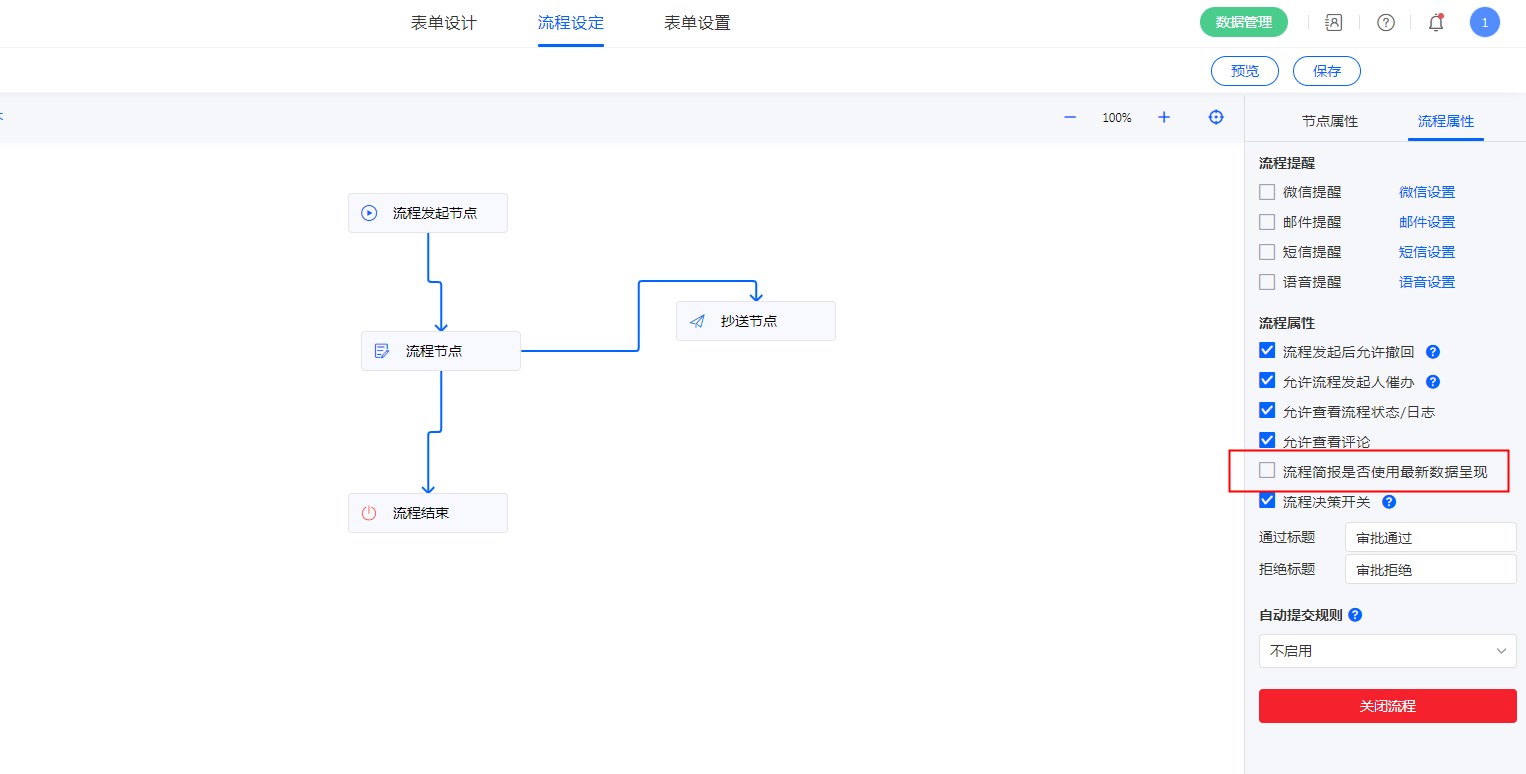Image resolution: width=1526 pixels, height=774 pixels.
Task: Click the user avatar icon
Action: pos(1484,23)
